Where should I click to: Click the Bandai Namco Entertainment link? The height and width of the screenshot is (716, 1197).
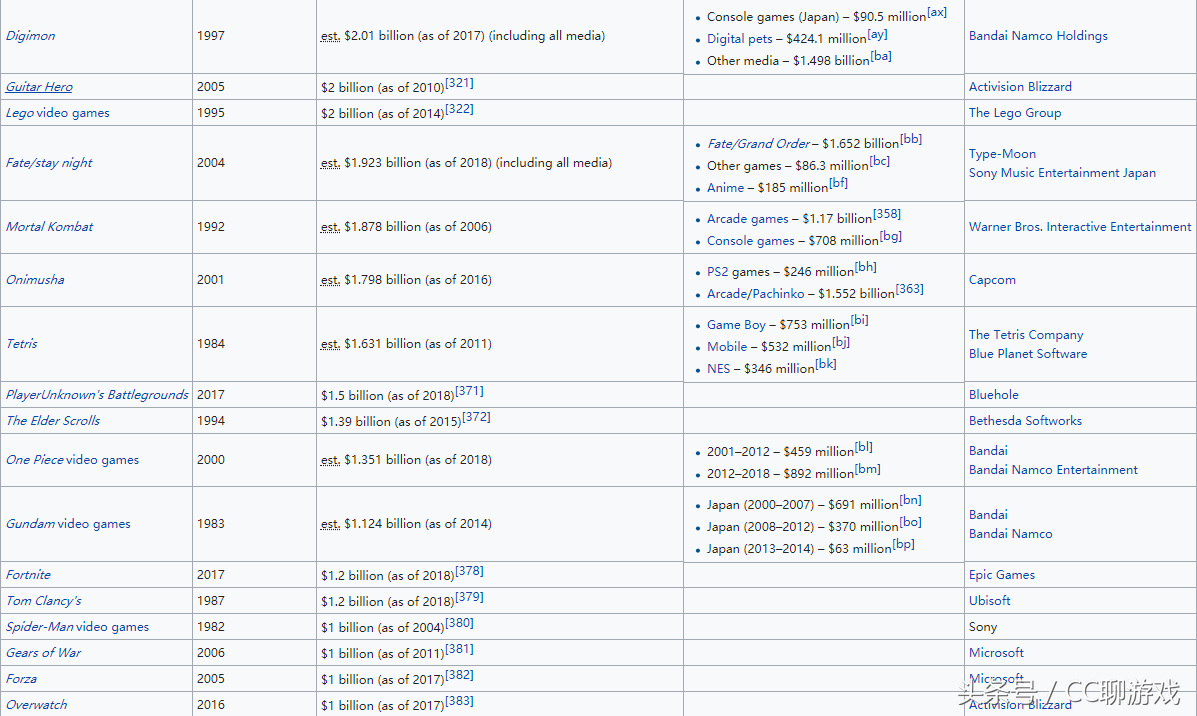tap(1053, 469)
